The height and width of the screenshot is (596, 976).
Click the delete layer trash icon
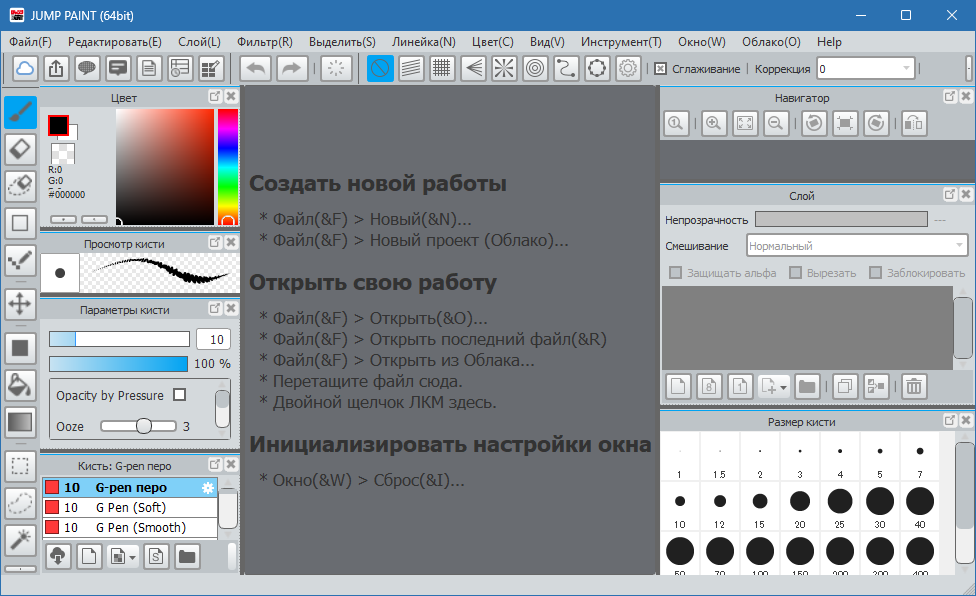pos(914,386)
